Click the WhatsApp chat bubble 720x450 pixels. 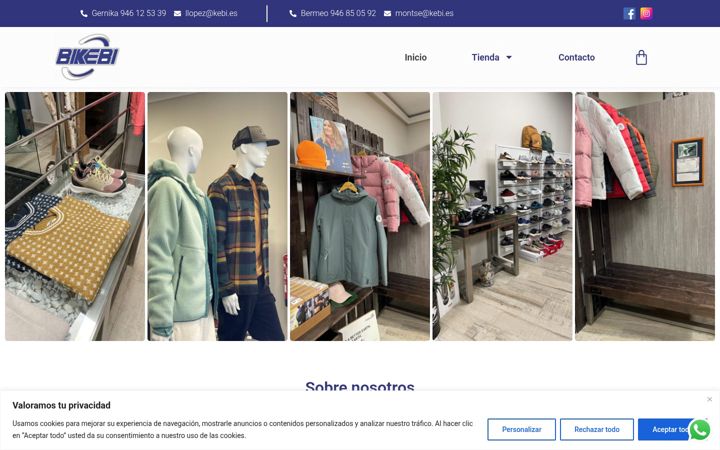tap(699, 430)
